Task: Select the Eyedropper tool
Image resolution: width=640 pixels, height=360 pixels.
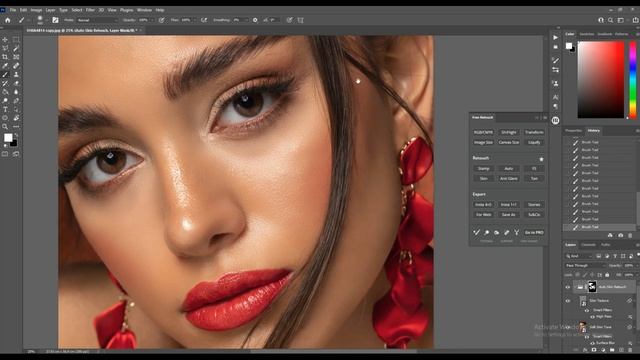Action: pyautogui.click(x=5, y=66)
